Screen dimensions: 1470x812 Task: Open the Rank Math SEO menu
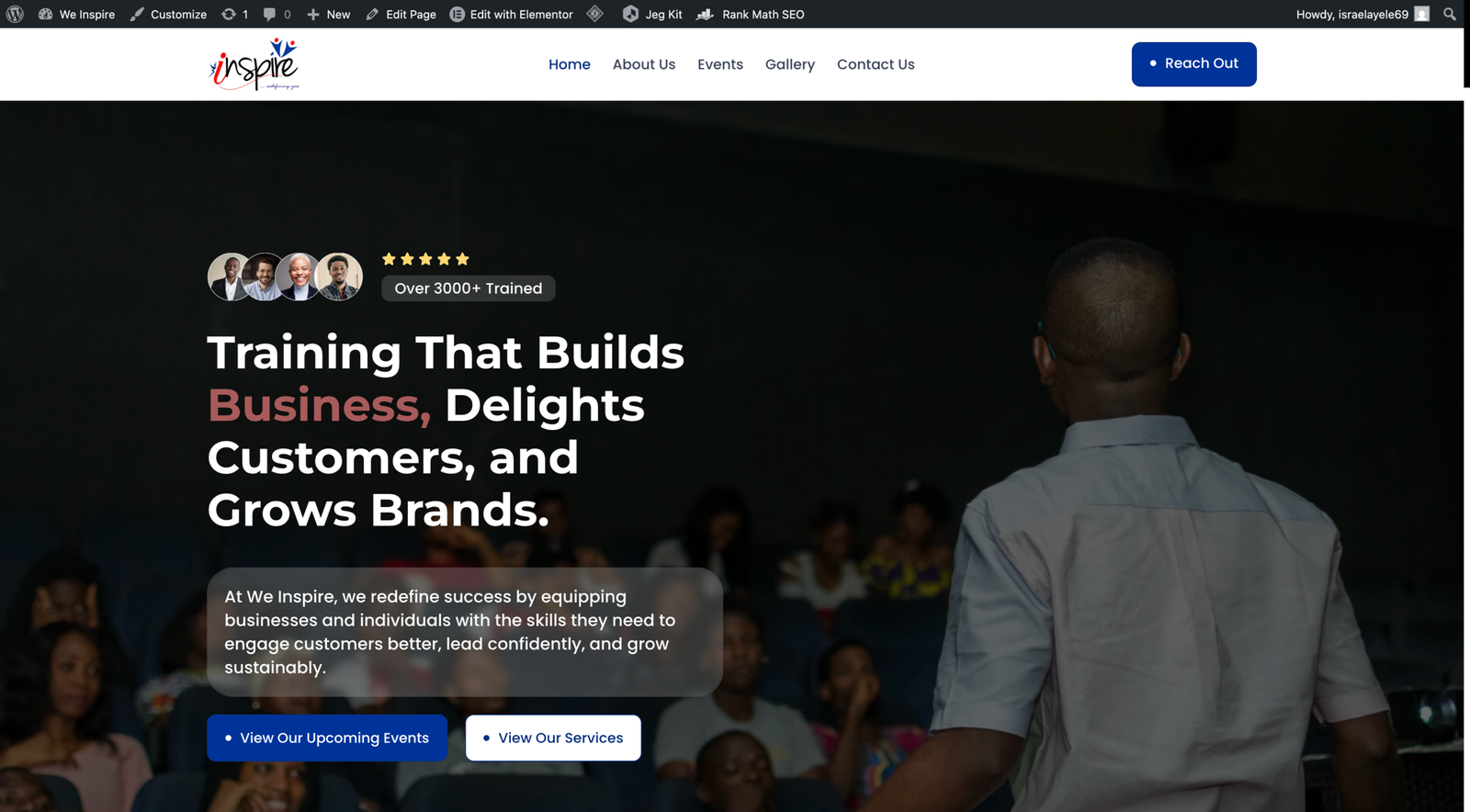751,14
